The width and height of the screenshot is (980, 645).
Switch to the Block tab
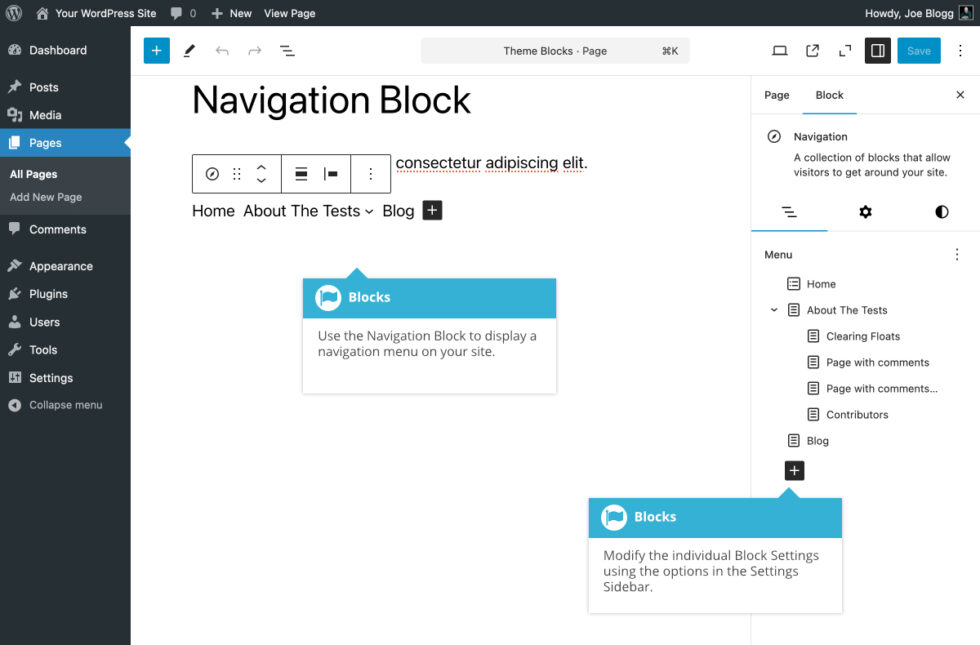(x=829, y=95)
